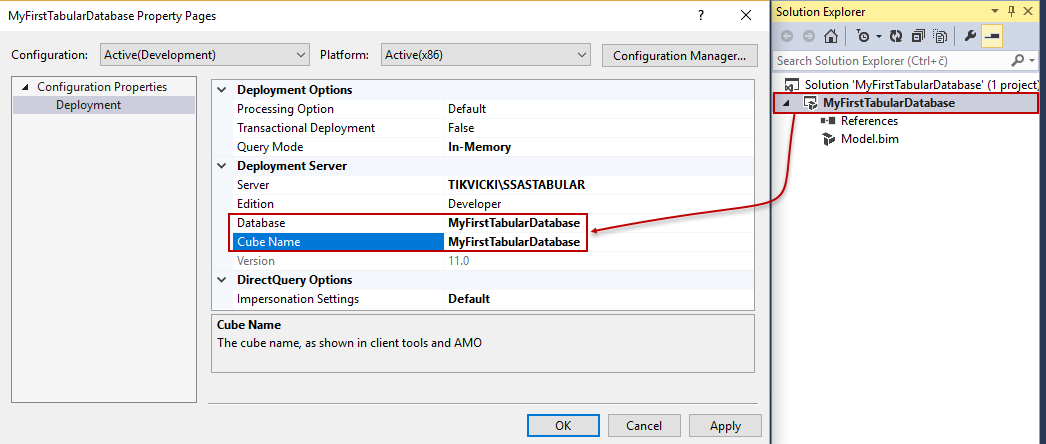Click the Apply button

(x=725, y=426)
